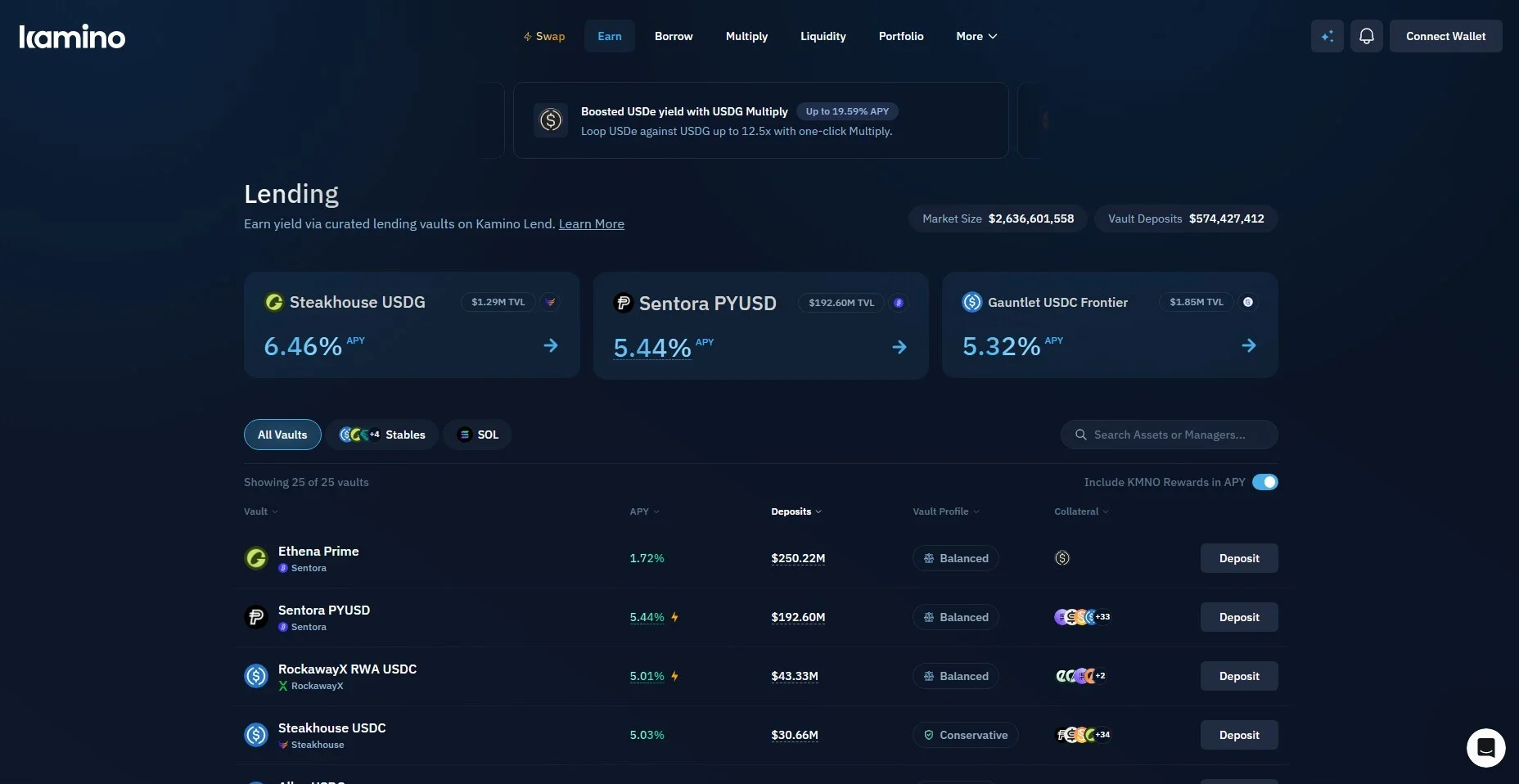The width and height of the screenshot is (1519, 784).
Task: Click the Steakhouse manager badge on USDG card
Action: pos(551,302)
